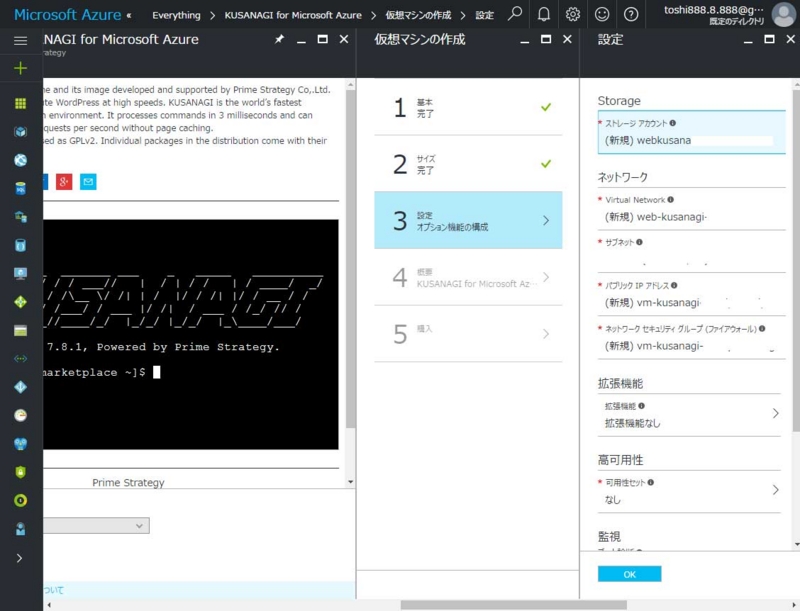Screen dimensions: 800x611
Task: Open step 1 基本 in wizard
Action: (468, 108)
